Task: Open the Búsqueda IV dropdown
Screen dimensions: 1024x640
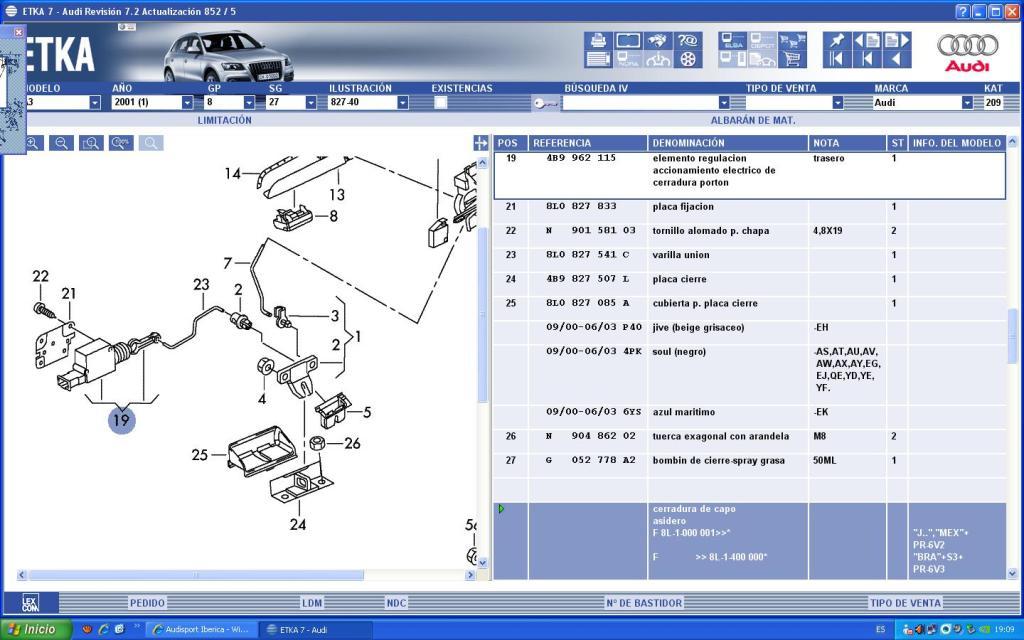Action: point(724,103)
